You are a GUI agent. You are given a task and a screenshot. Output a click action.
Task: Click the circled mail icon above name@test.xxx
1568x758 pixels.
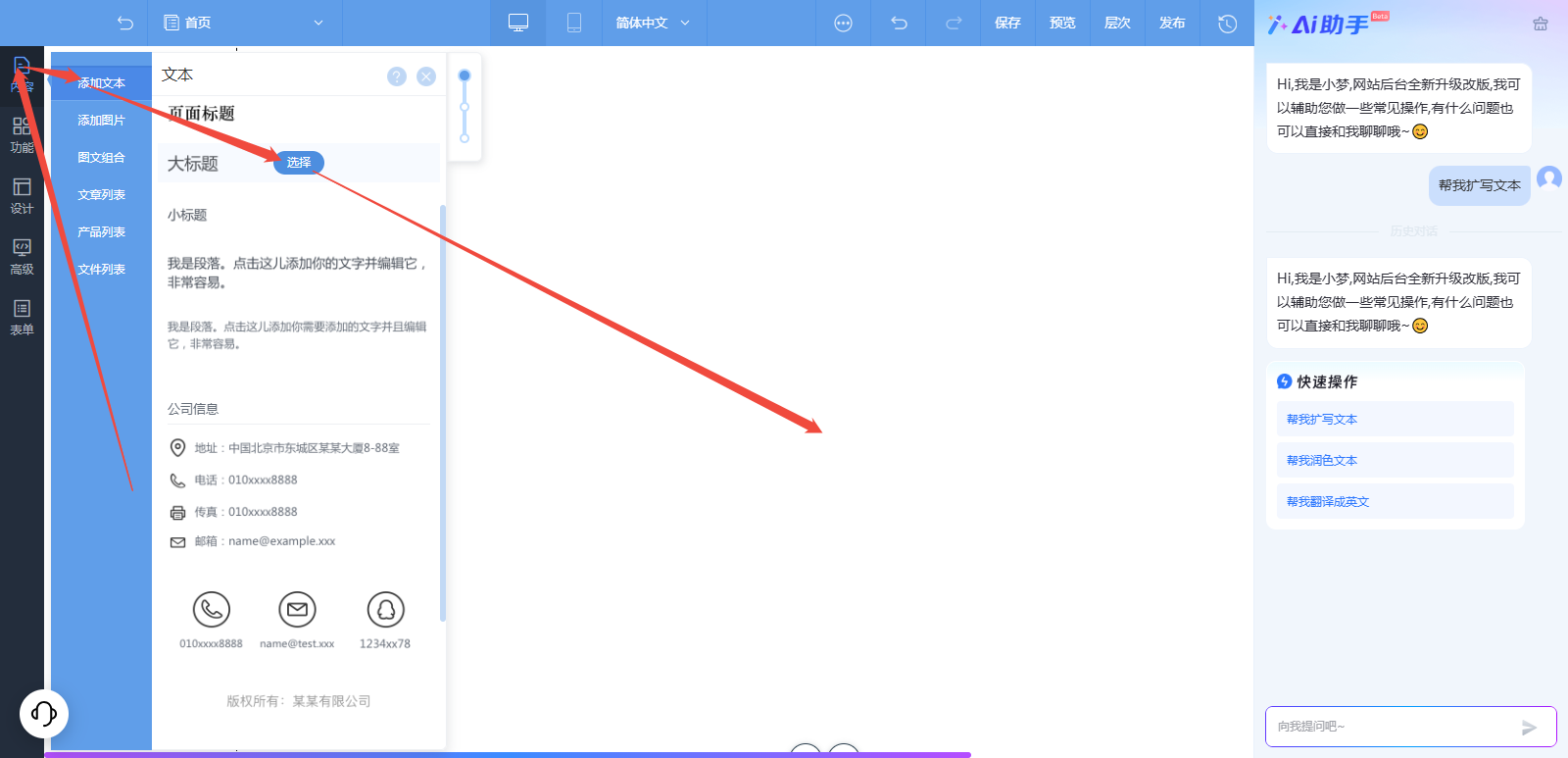click(x=297, y=609)
